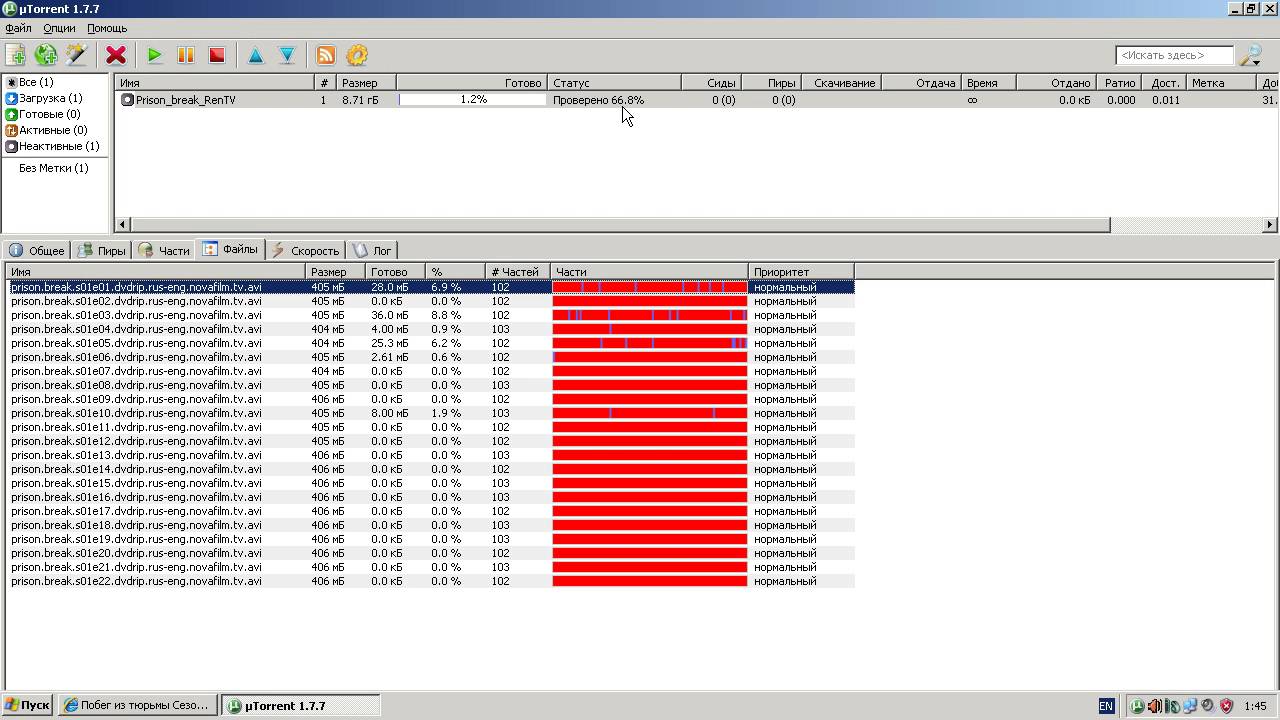This screenshot has width=1280, height=720.
Task: Move torrent up the queue with blue up arrow
Action: (x=255, y=55)
